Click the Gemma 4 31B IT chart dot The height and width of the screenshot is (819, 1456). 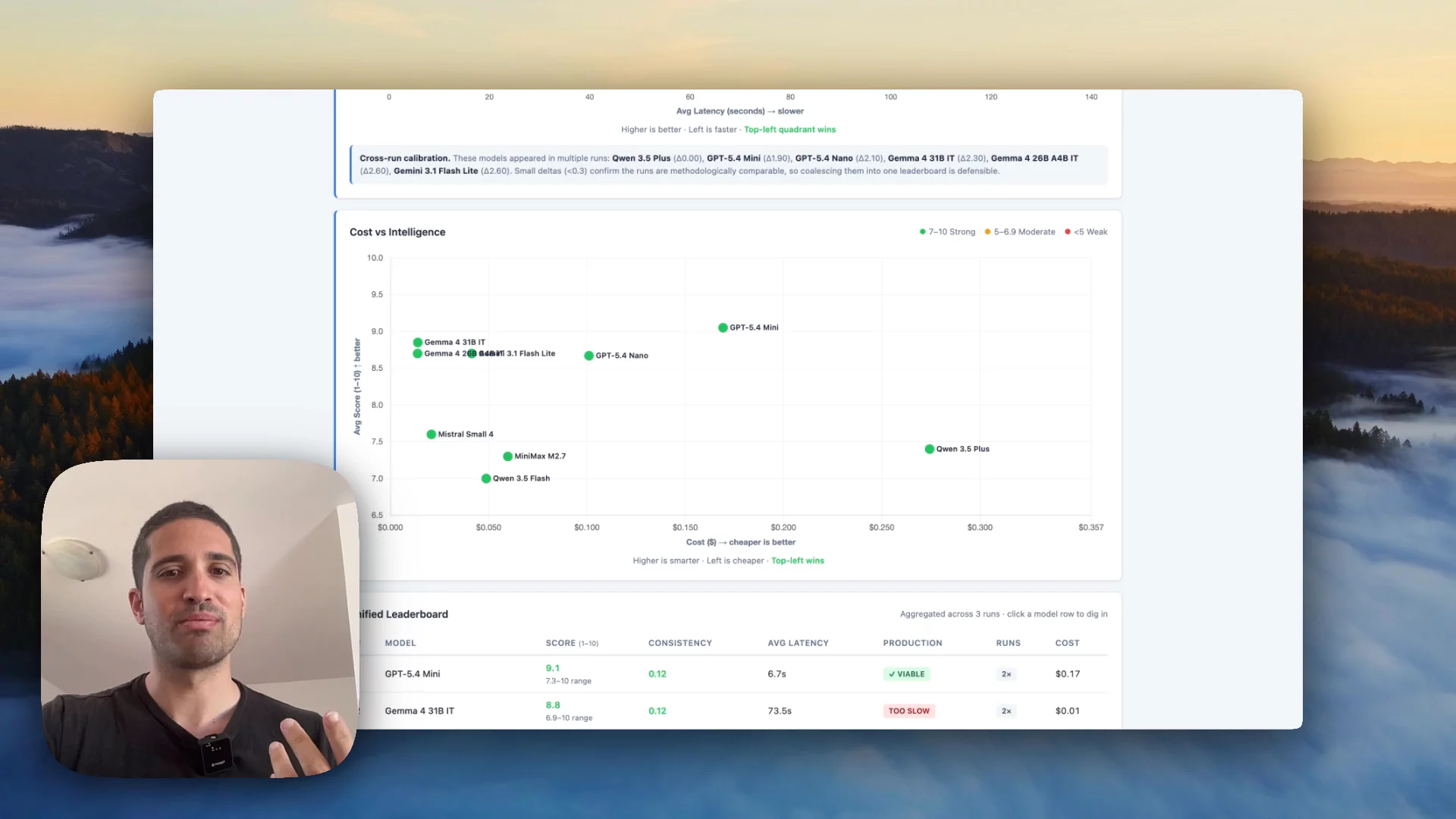tap(417, 342)
